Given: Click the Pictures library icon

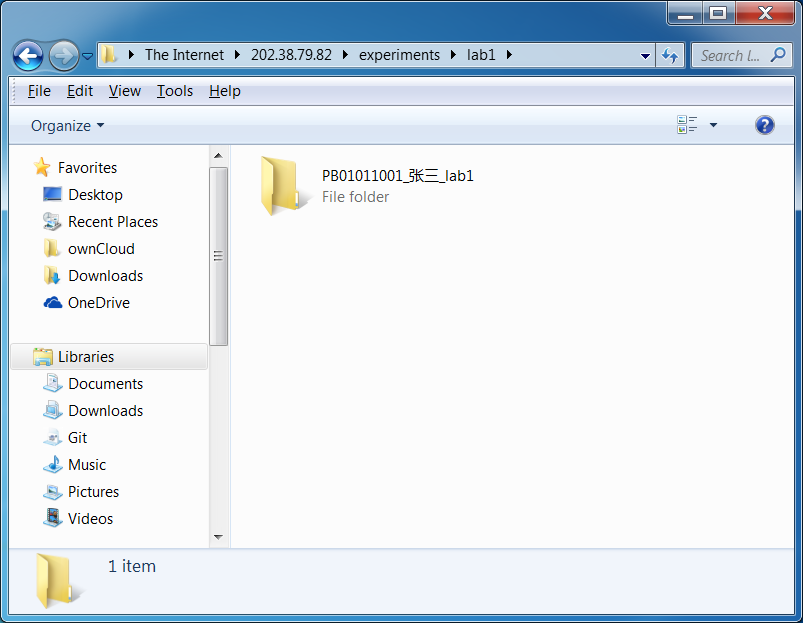Looking at the screenshot, I should tap(52, 492).
